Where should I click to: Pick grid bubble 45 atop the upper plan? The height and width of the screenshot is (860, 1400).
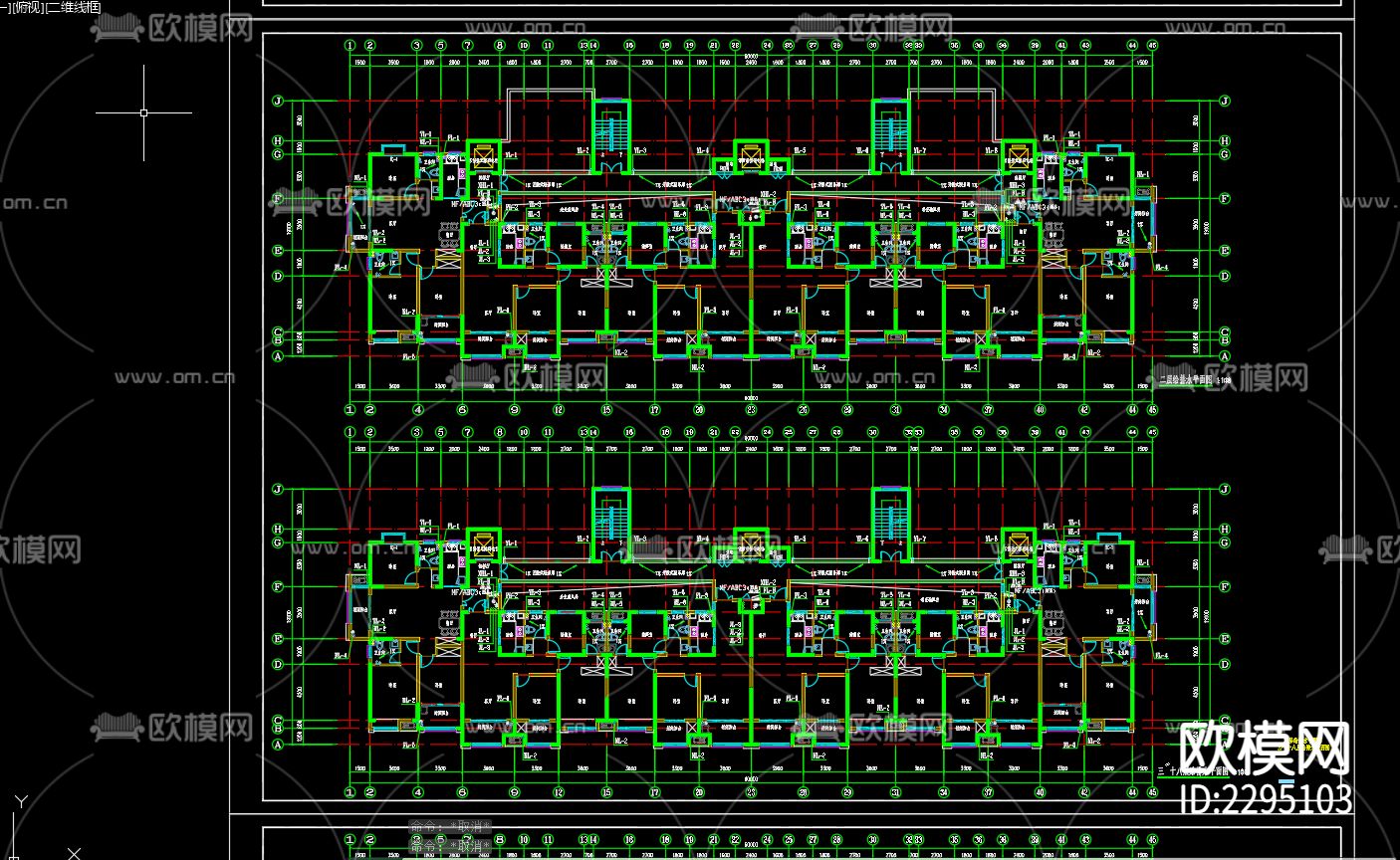click(1152, 45)
